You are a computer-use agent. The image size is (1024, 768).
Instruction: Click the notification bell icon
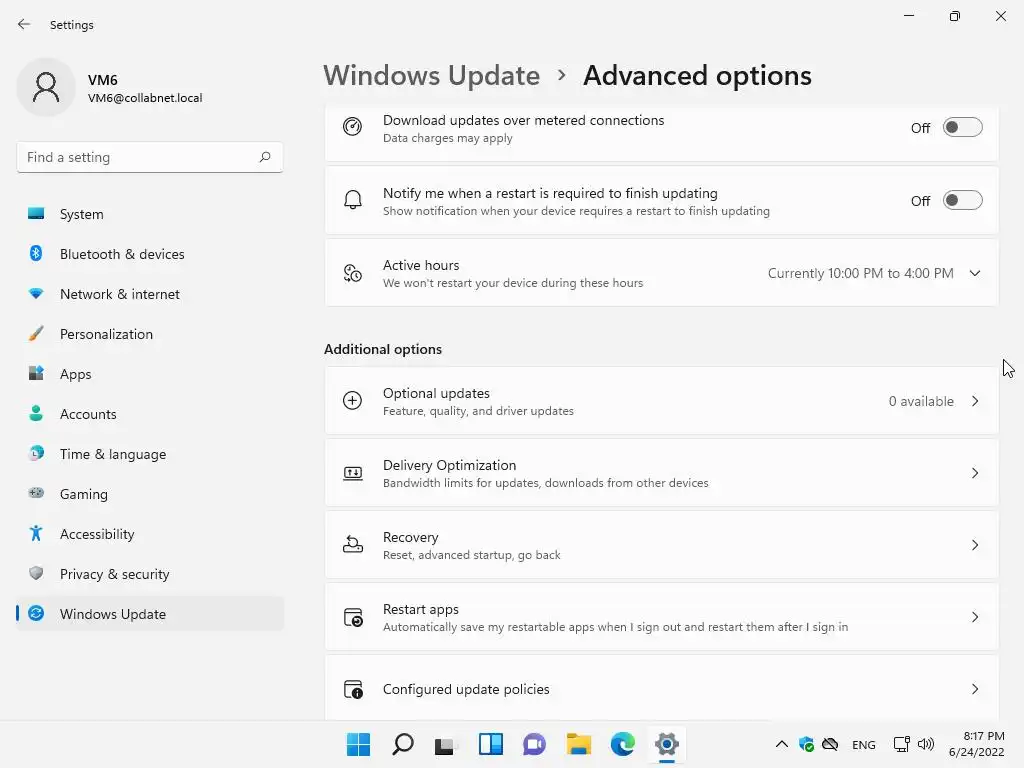353,200
